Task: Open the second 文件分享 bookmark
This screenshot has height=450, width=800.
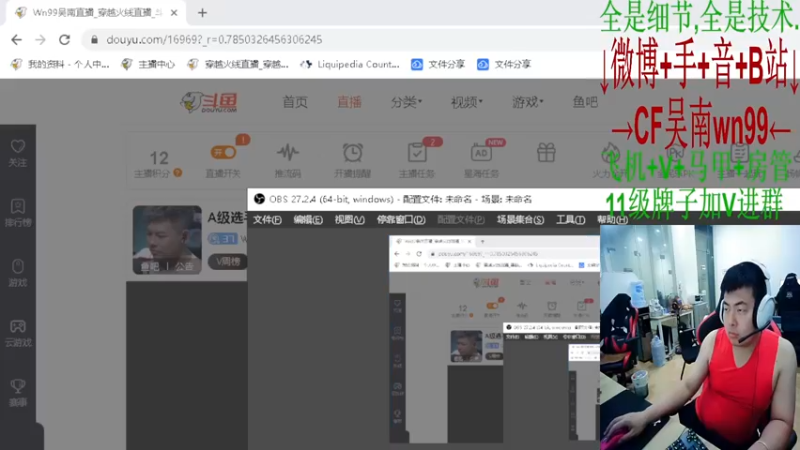Action: [505, 64]
